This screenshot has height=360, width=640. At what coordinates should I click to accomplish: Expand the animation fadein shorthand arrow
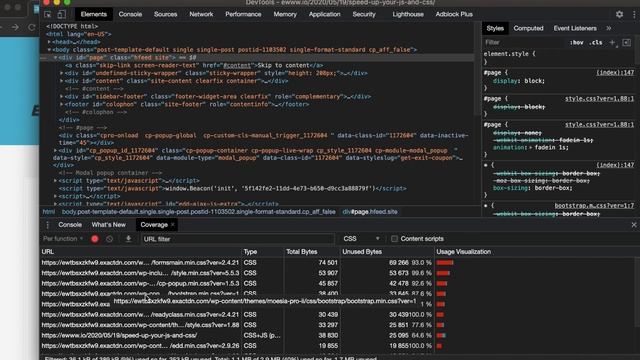[x=532, y=148]
